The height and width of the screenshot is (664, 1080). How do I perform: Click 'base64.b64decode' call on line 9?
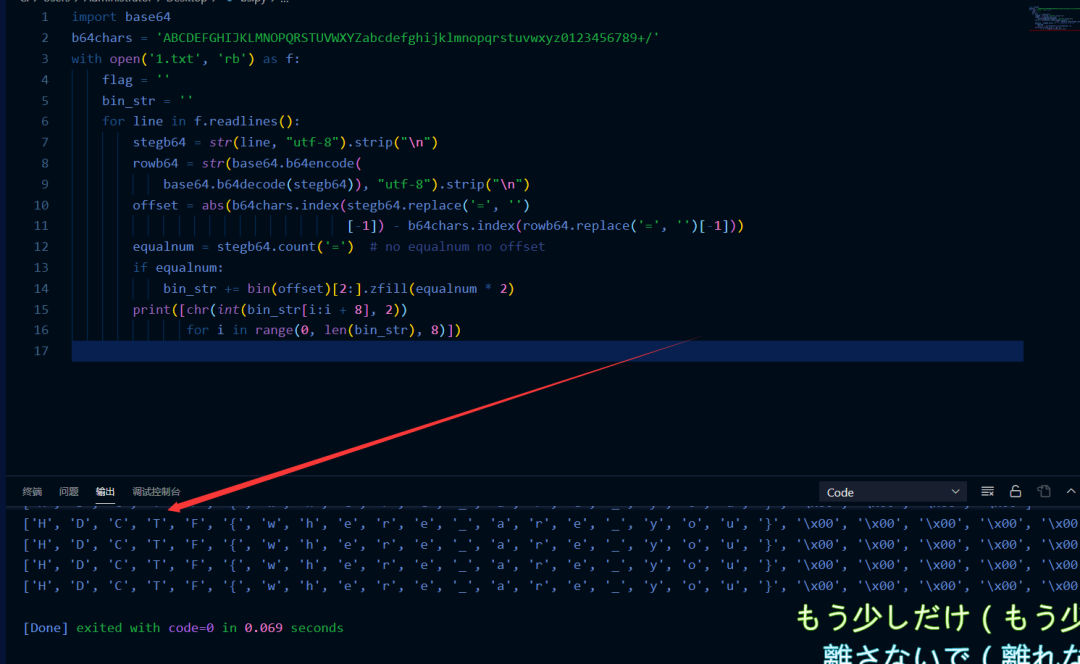224,185
